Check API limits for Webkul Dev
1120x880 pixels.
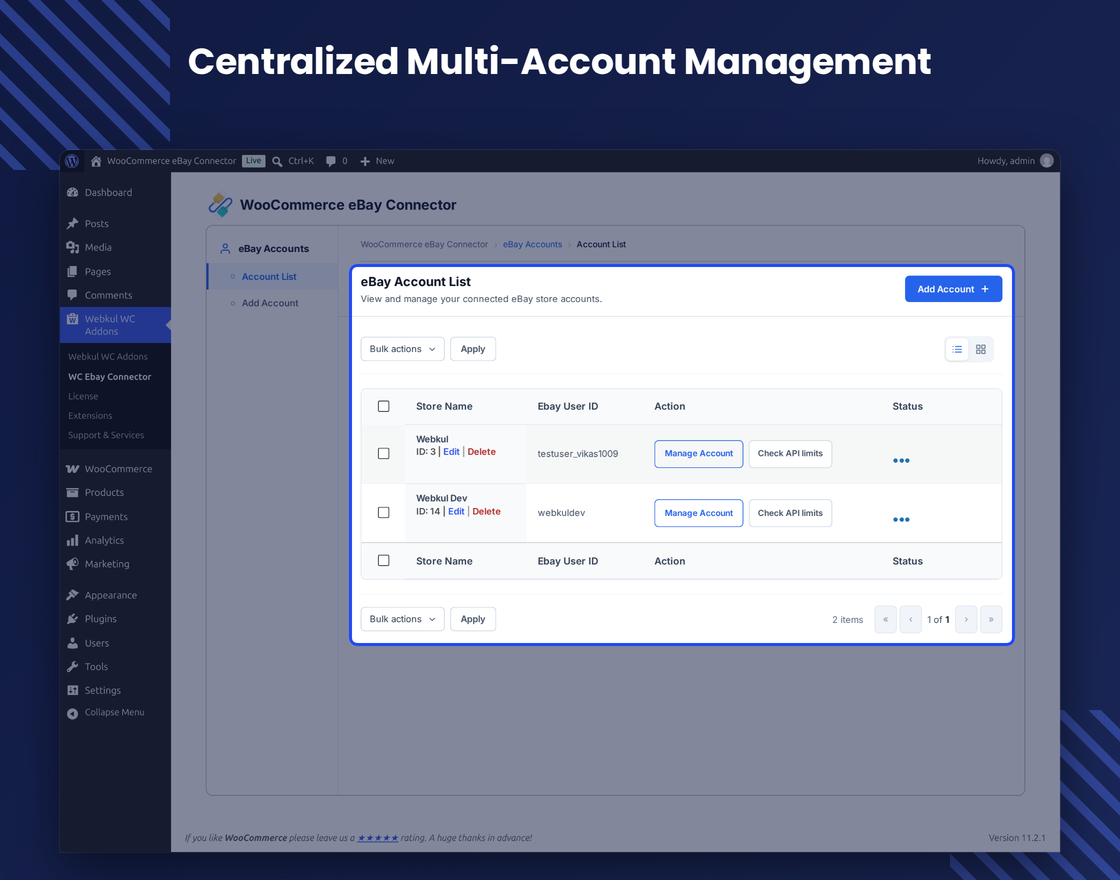[x=790, y=513]
